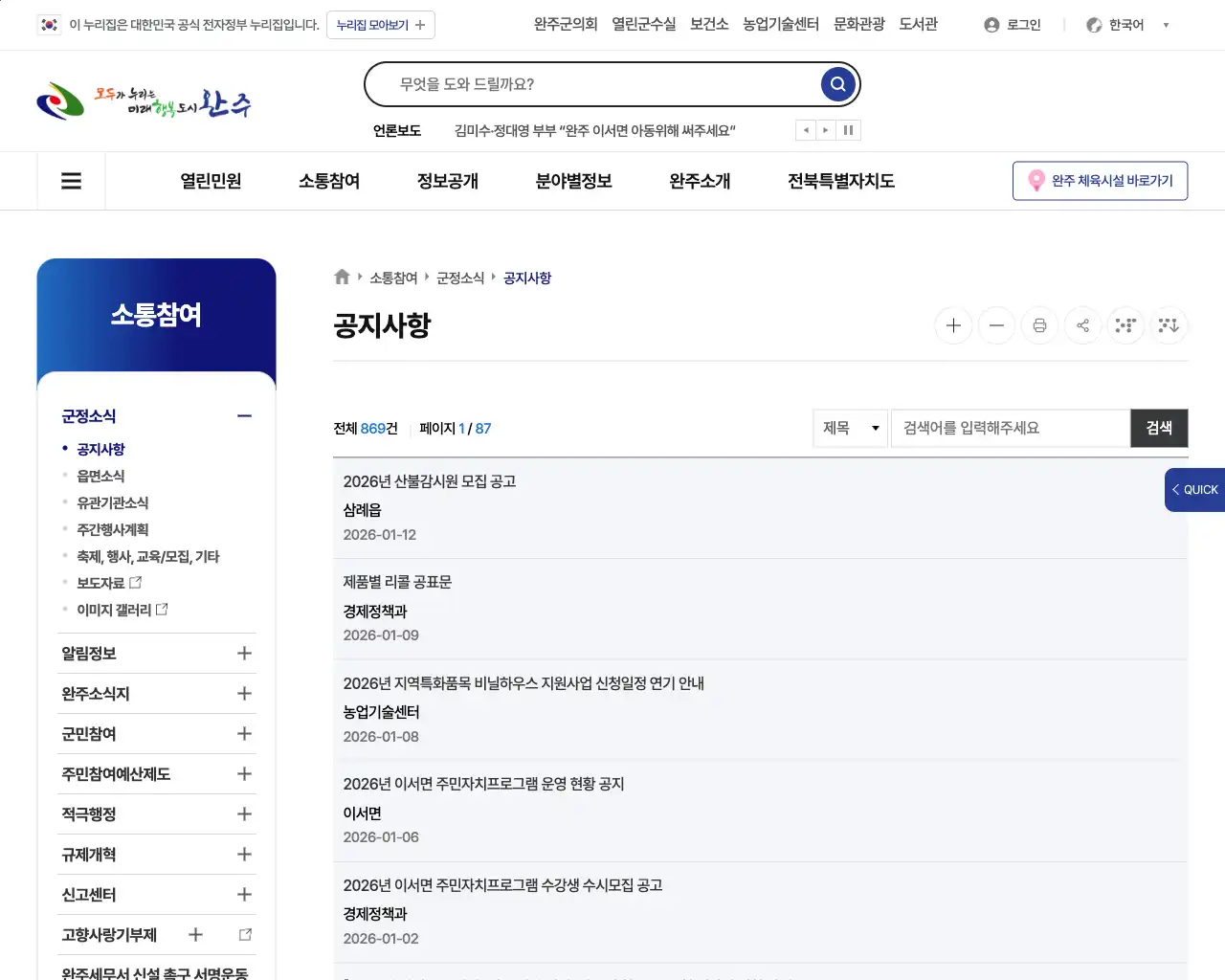The width and height of the screenshot is (1225, 980).
Task: Print the 공지사항 page
Action: [1039, 325]
